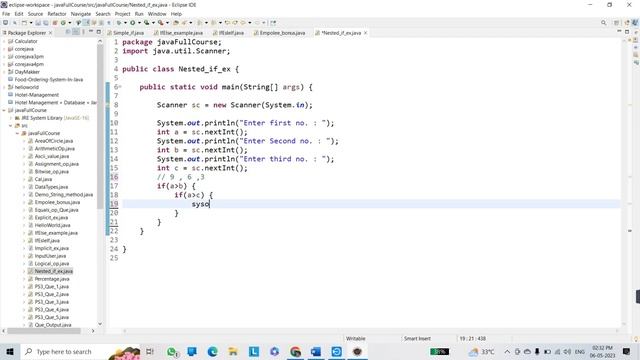The height and width of the screenshot is (360, 640).
Task: Click the toolbar search magnifier icon
Action: tap(603, 23)
